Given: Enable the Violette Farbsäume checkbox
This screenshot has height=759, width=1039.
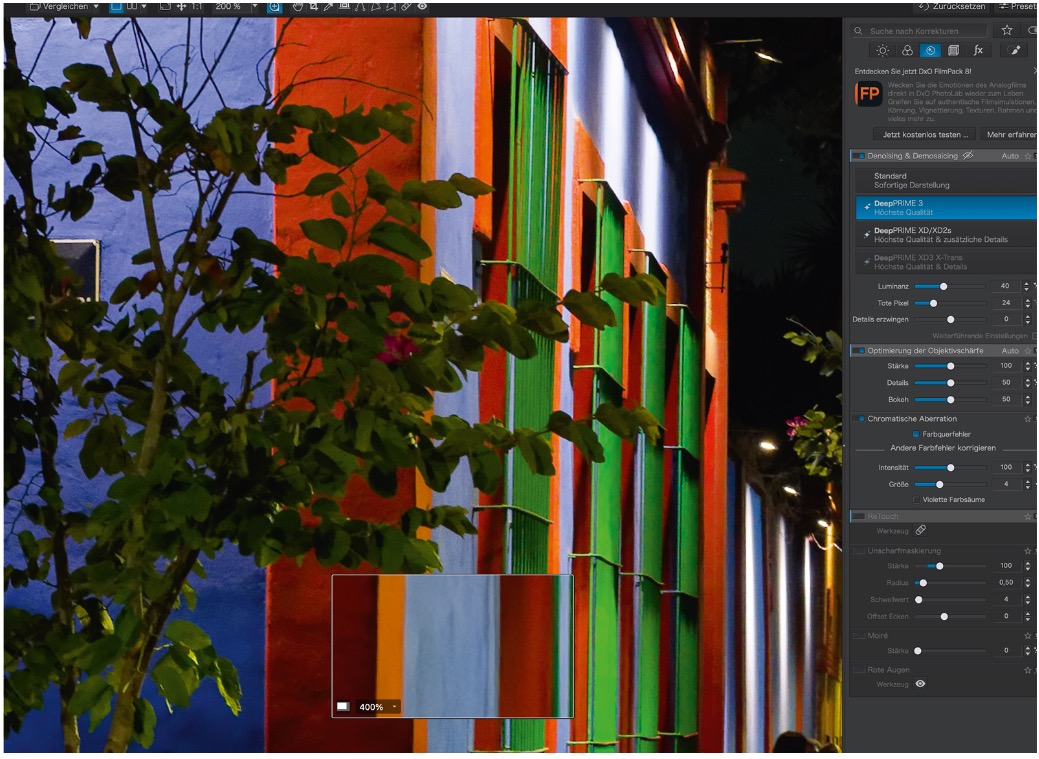Looking at the screenshot, I should 916,500.
